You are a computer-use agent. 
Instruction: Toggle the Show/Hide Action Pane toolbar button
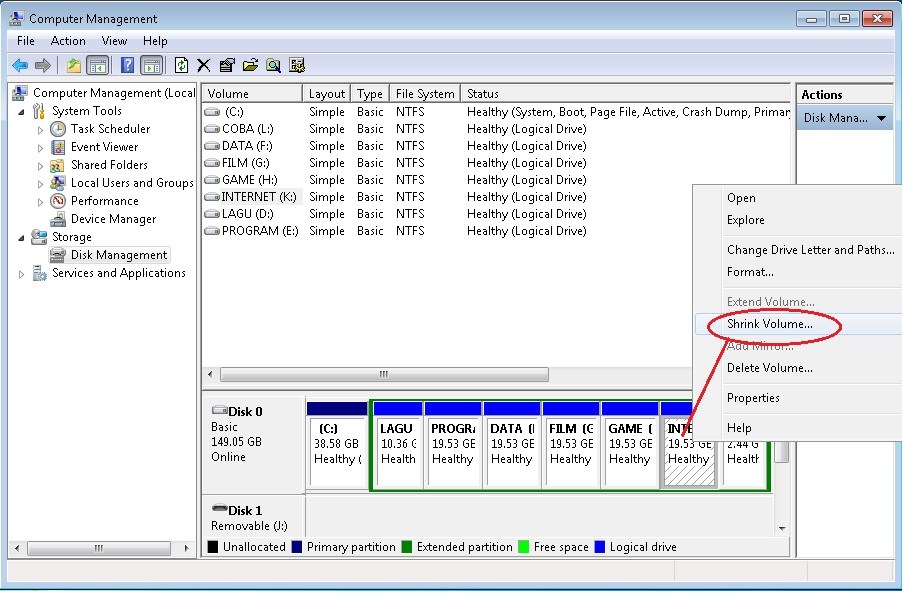152,65
